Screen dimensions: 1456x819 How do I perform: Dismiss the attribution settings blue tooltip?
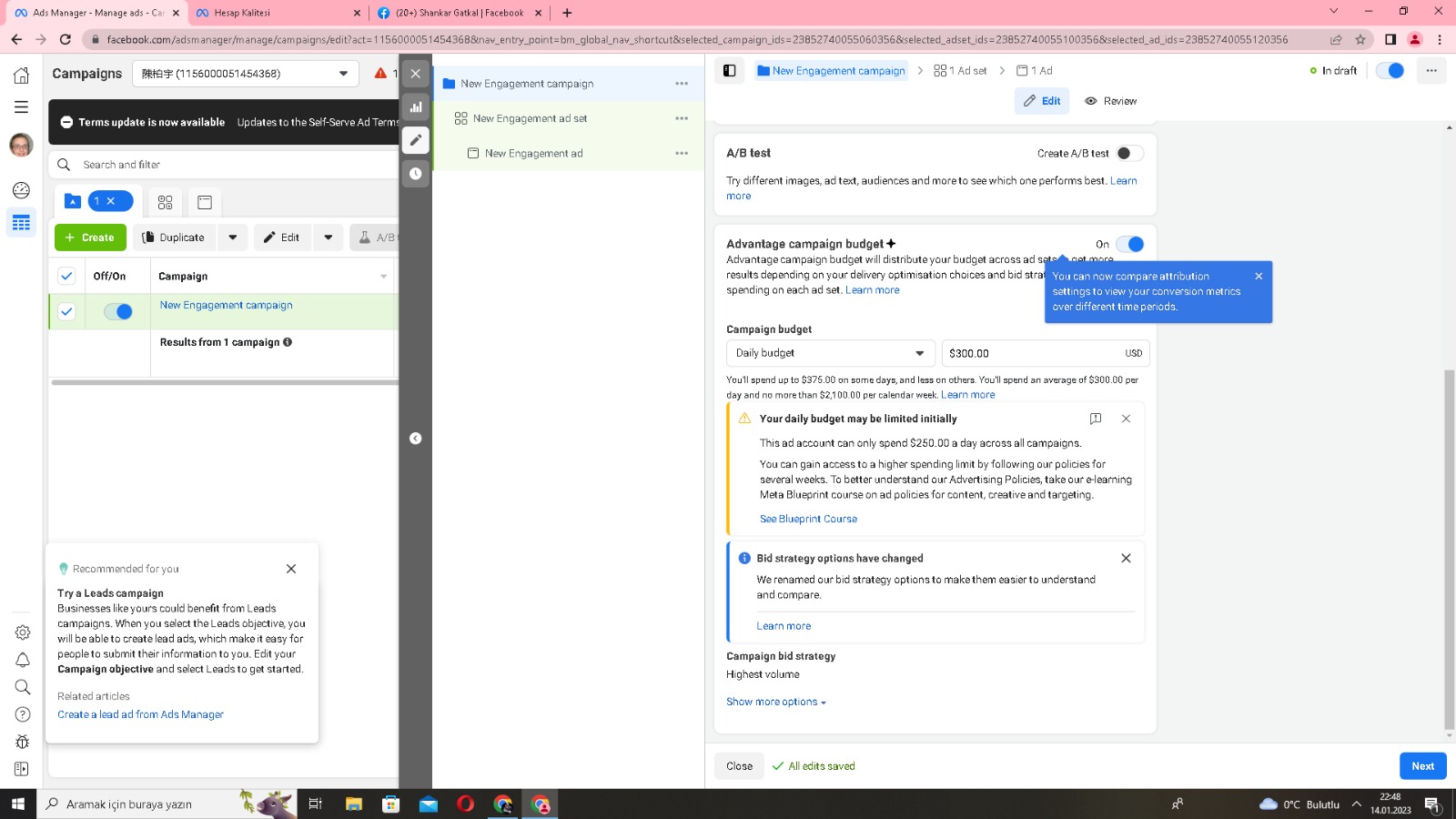pyautogui.click(x=1259, y=276)
